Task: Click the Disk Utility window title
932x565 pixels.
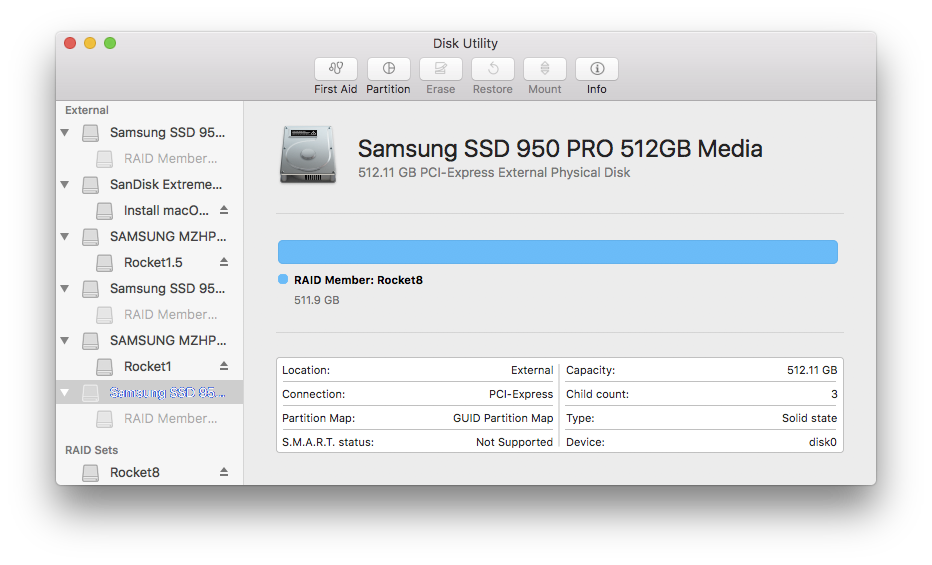Action: pos(465,43)
